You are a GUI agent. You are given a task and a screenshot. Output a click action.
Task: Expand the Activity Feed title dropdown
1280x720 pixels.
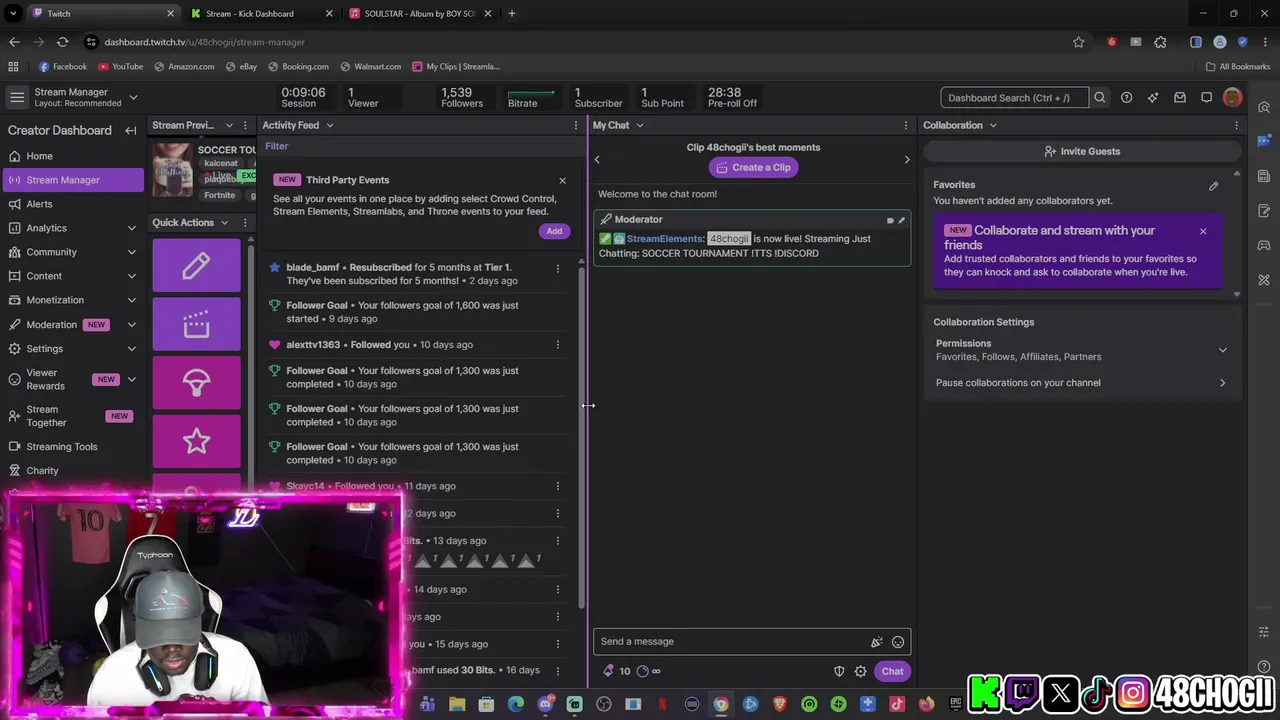(330, 125)
